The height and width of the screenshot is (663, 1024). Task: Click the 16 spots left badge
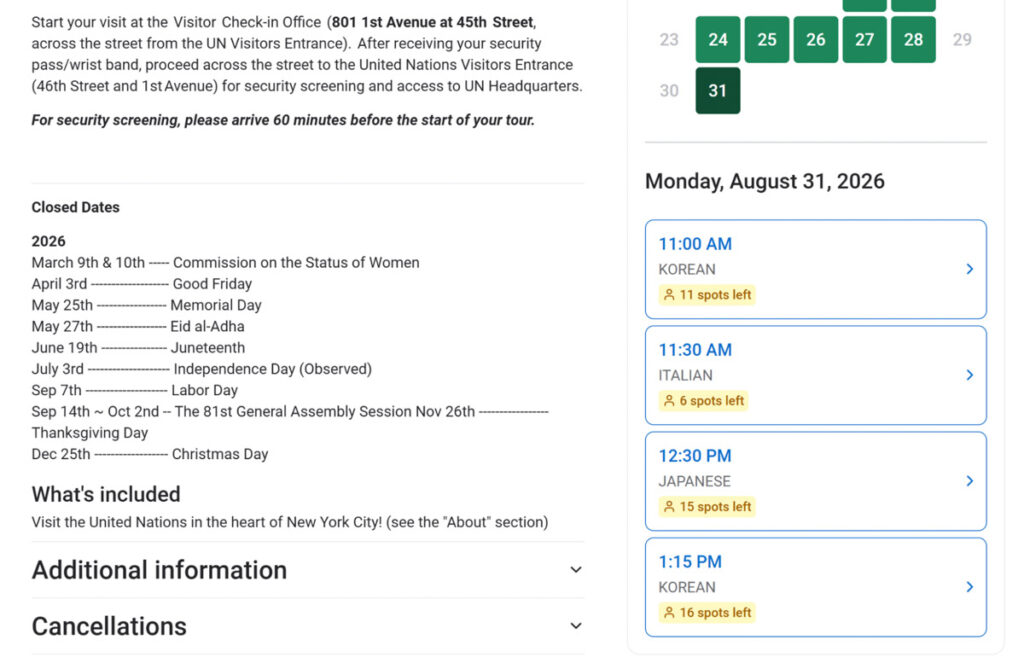707,612
